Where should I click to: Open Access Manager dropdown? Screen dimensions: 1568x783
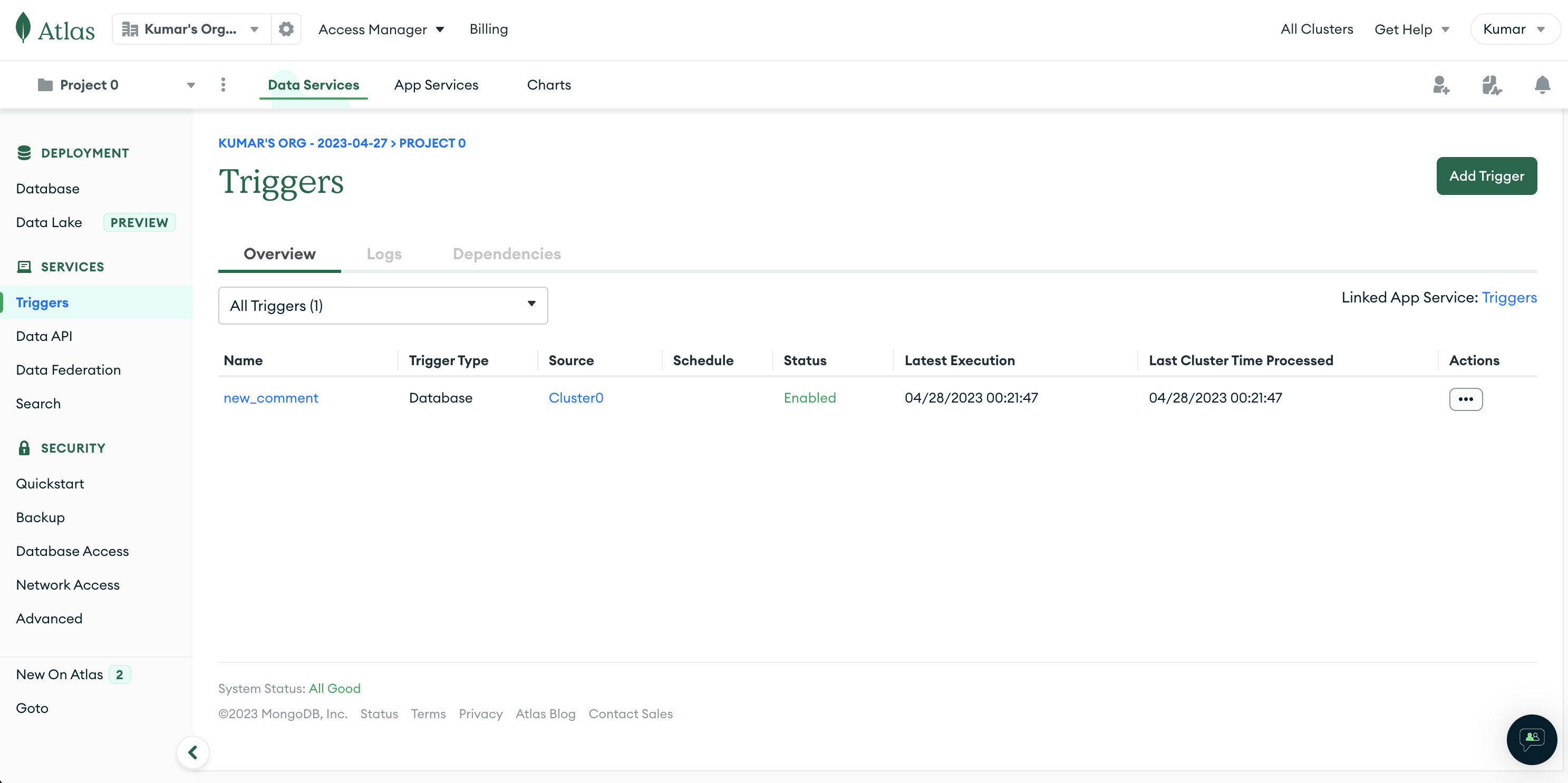(x=381, y=29)
